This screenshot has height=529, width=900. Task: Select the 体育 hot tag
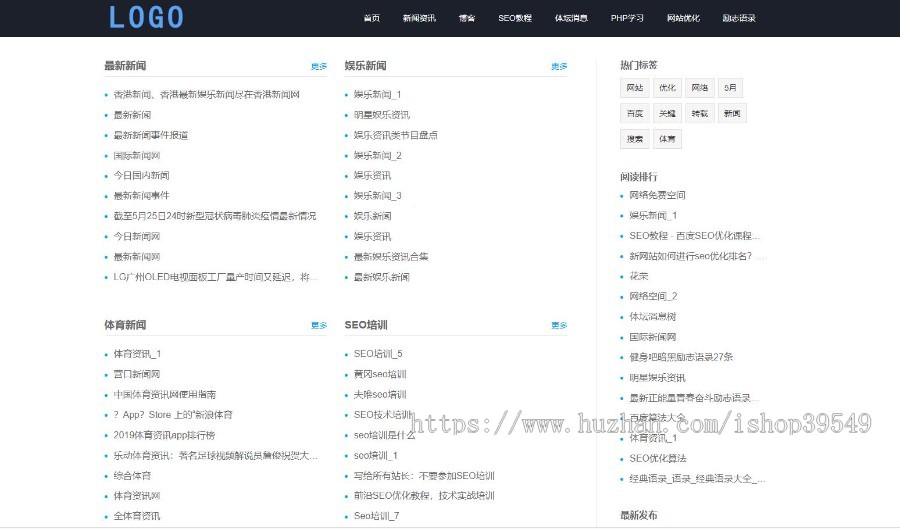tap(667, 139)
